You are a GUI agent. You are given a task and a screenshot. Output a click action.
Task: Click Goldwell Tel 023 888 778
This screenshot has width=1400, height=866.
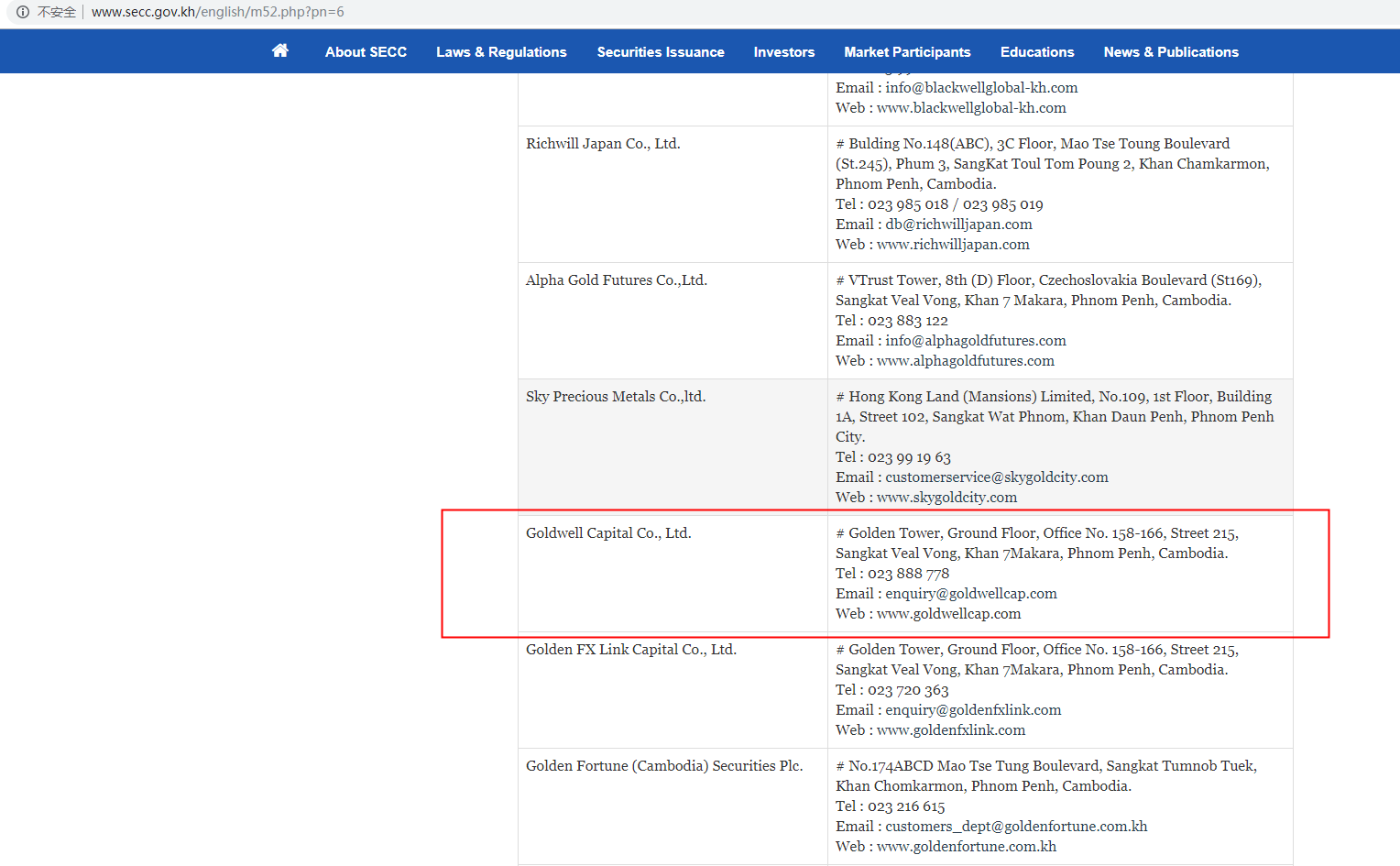(x=892, y=574)
